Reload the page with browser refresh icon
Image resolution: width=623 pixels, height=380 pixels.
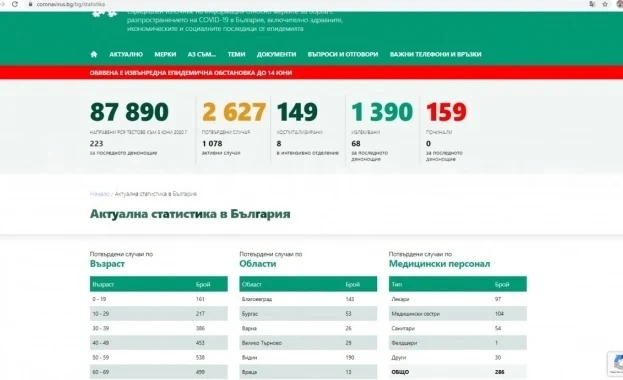click(15, 4)
